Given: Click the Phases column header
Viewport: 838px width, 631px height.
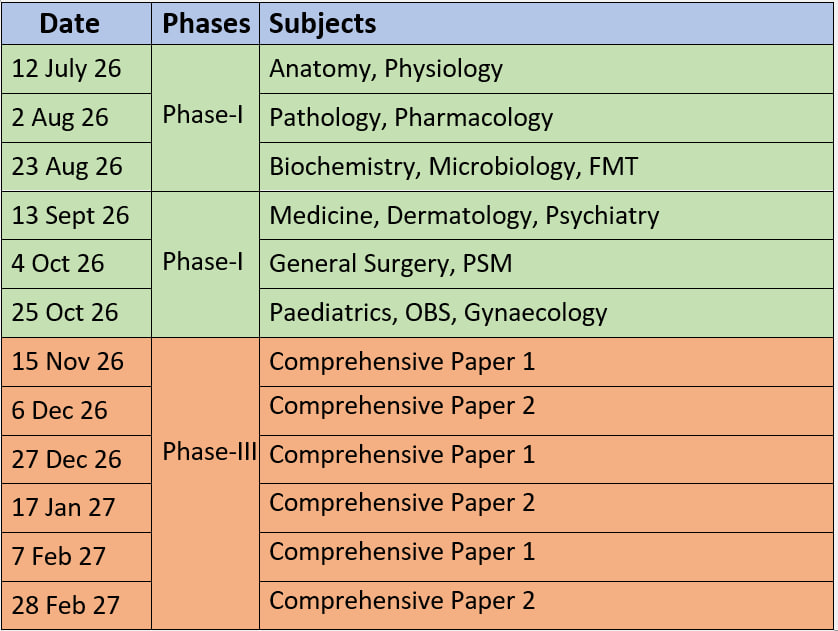Looking at the screenshot, I should click(x=206, y=24).
